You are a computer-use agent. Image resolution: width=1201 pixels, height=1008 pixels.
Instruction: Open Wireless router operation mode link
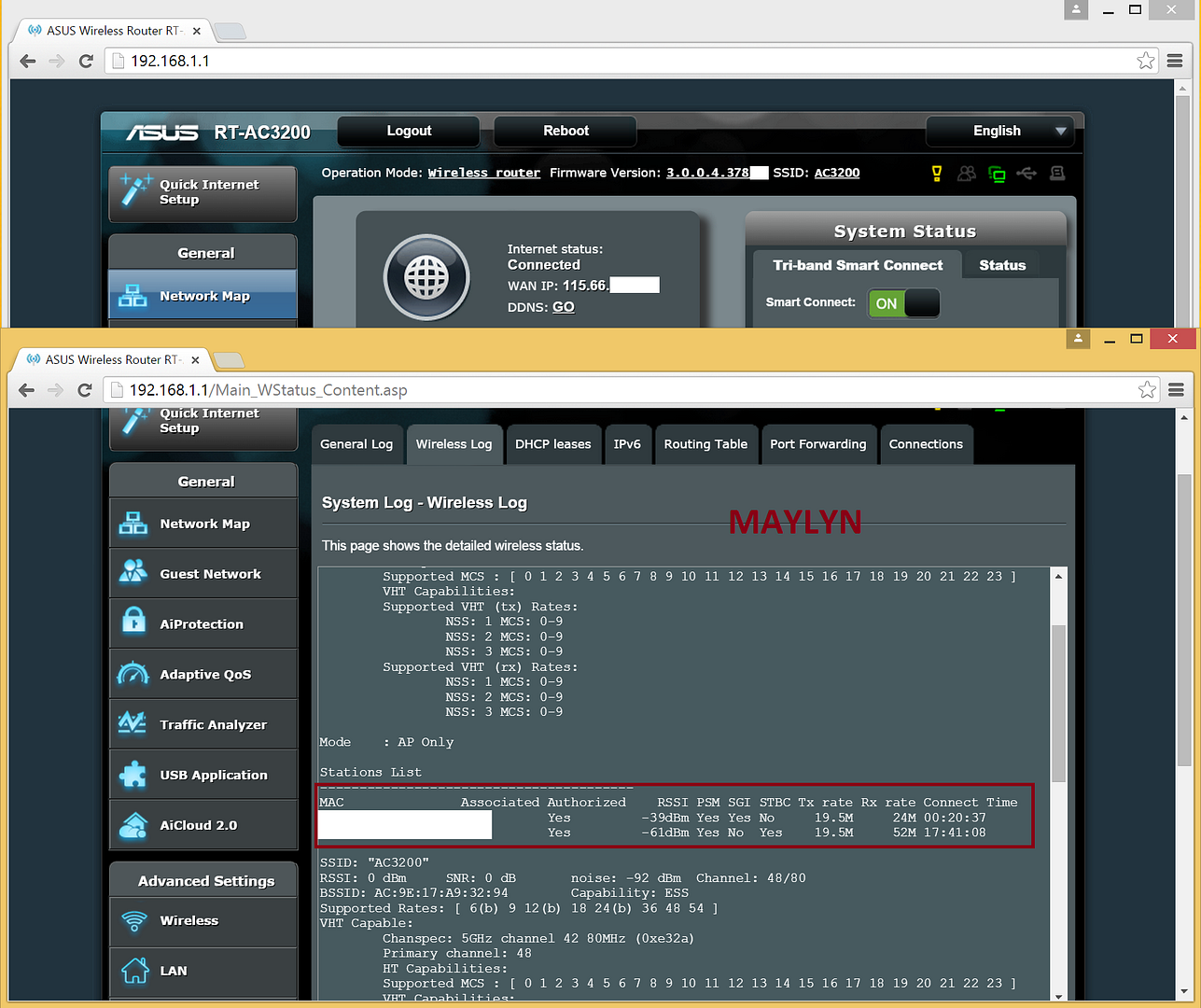(484, 173)
